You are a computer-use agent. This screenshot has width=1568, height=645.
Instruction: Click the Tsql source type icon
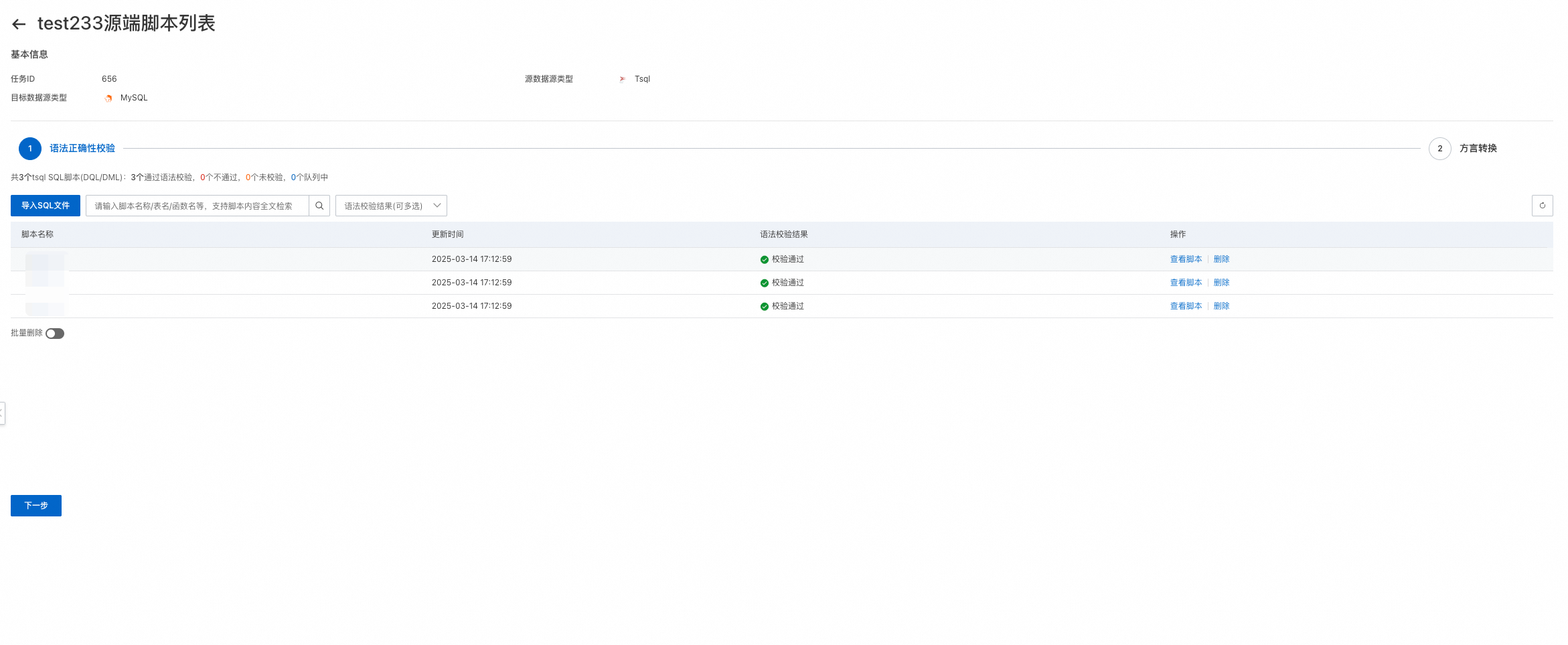tap(623, 79)
